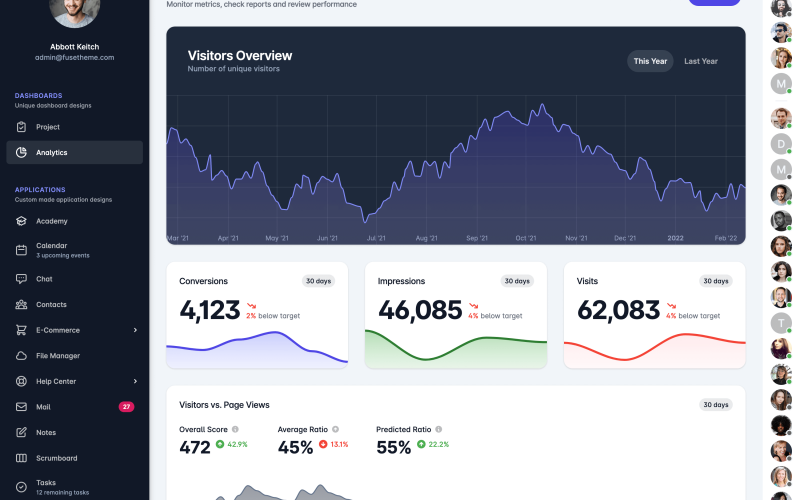Viewport: 800px width, 500px height.
Task: Open the Mail envelope icon
Action: [21, 407]
